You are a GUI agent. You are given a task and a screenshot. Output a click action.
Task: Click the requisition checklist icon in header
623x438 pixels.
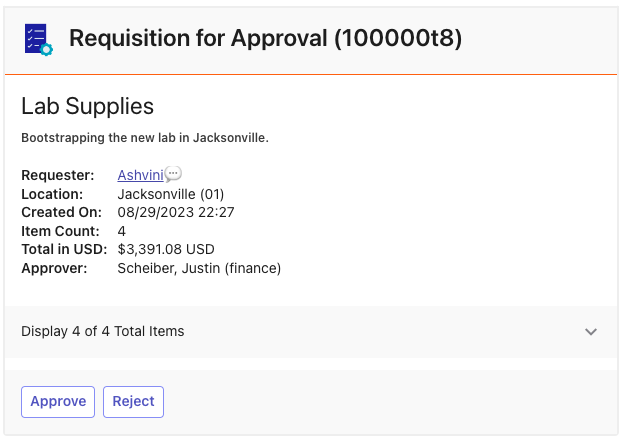(38, 39)
